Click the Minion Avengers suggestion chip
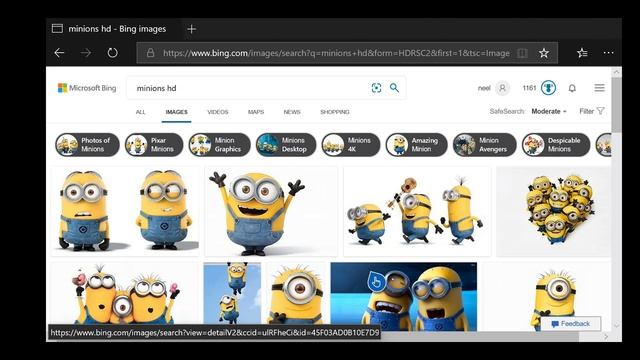This screenshot has width=640, height=360. pyautogui.click(x=484, y=144)
